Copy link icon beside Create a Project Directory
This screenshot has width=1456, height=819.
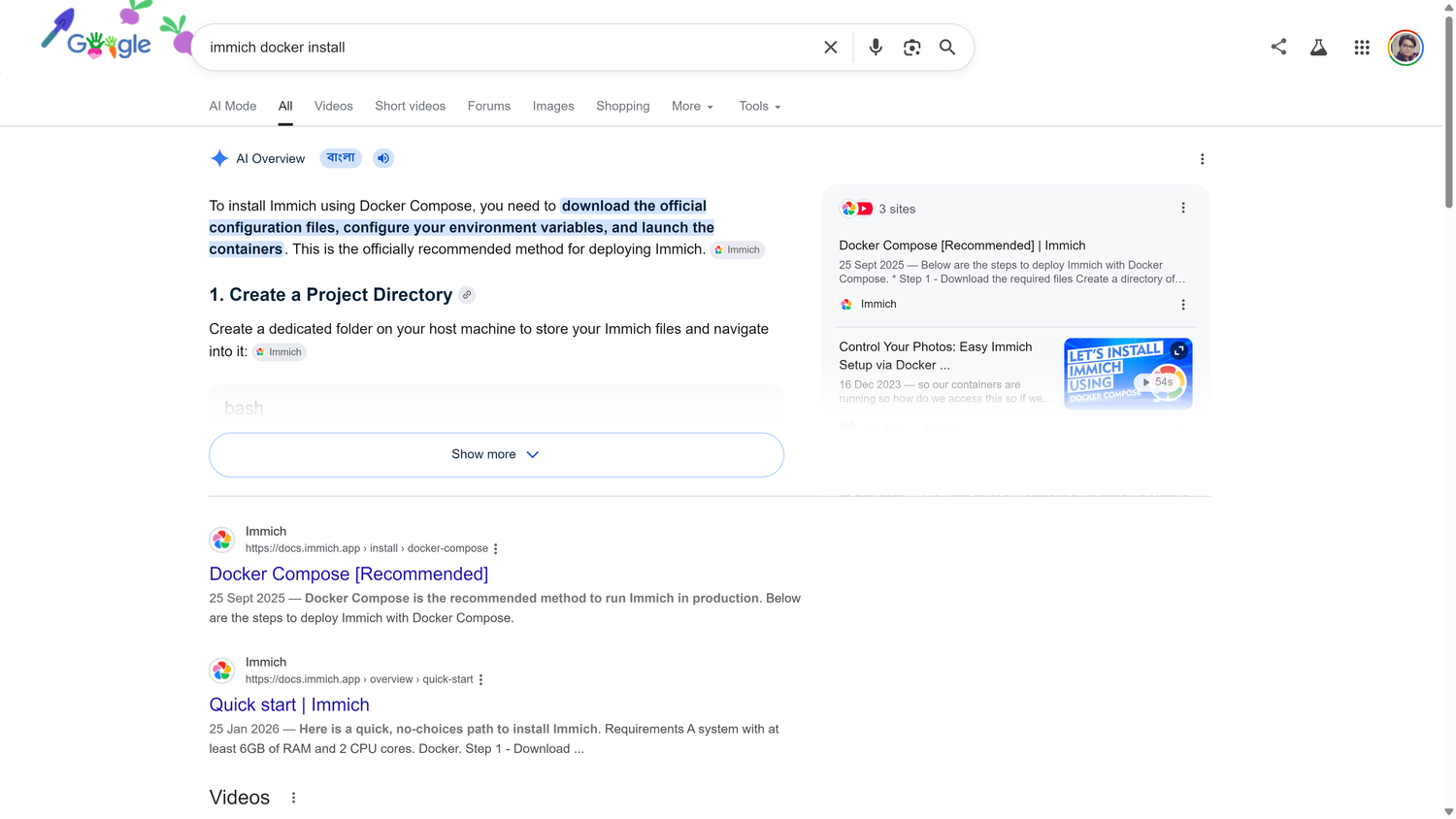coord(467,295)
